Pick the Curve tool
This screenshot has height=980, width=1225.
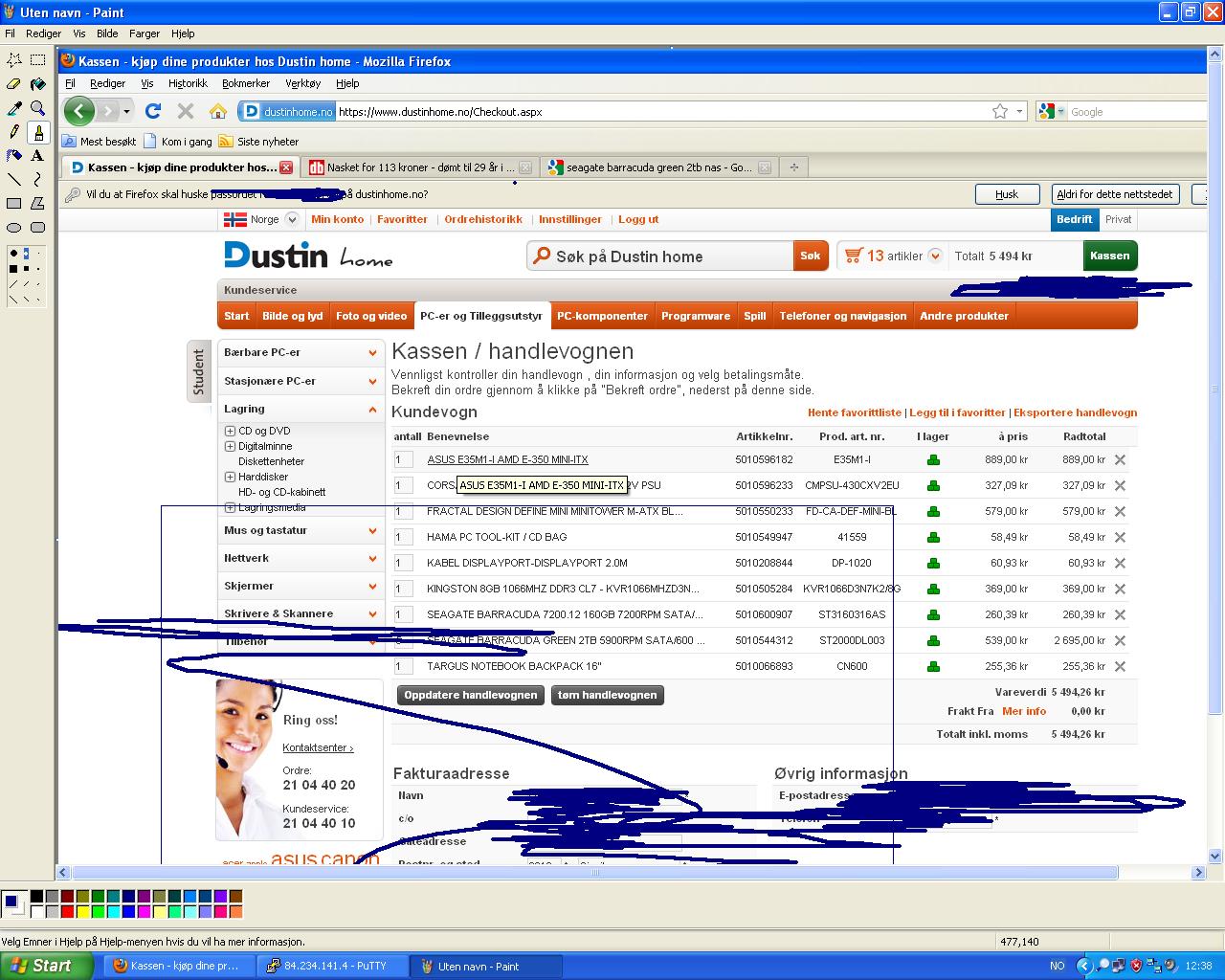coord(38,179)
